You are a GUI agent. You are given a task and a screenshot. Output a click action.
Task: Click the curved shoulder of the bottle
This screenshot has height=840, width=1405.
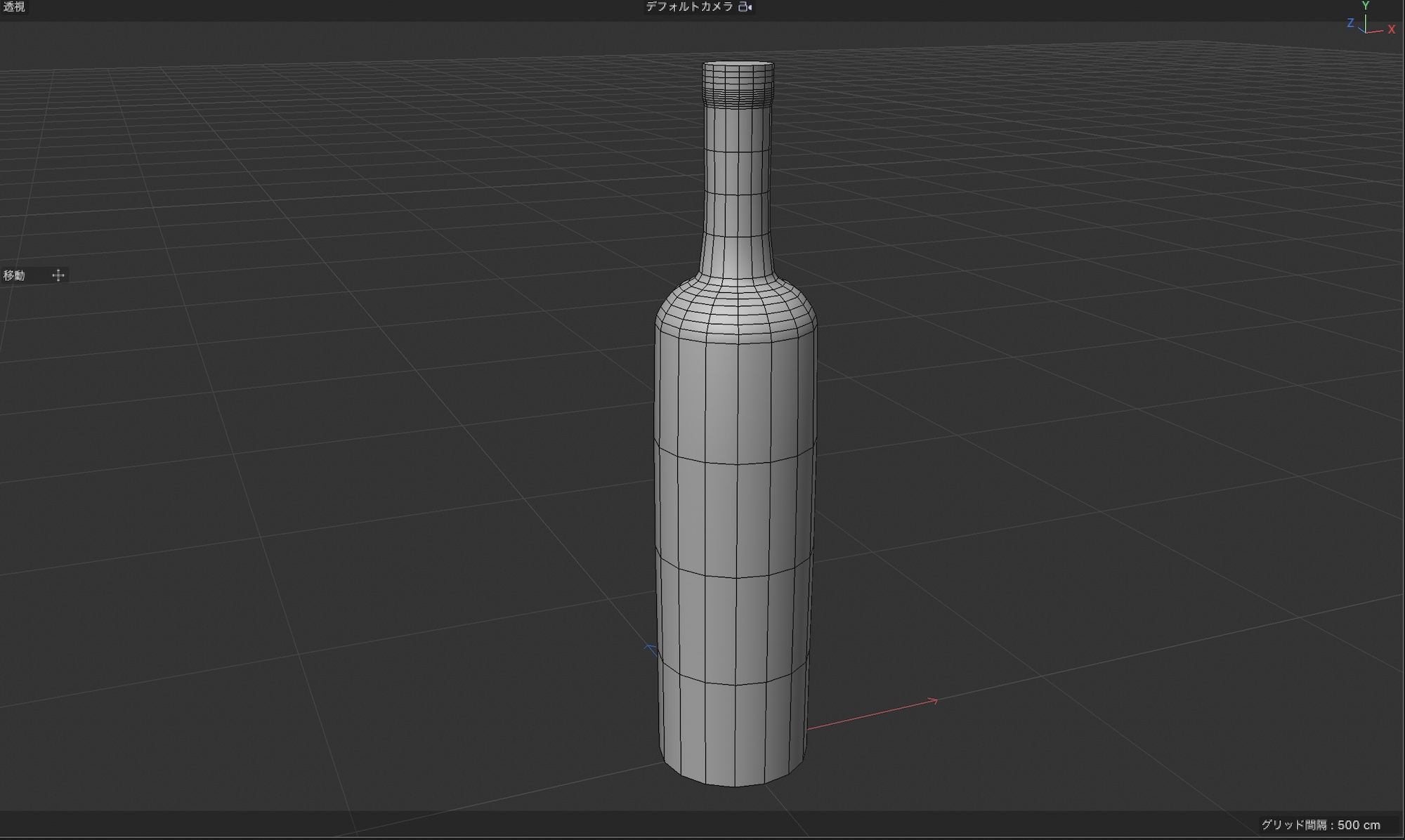[x=737, y=308]
